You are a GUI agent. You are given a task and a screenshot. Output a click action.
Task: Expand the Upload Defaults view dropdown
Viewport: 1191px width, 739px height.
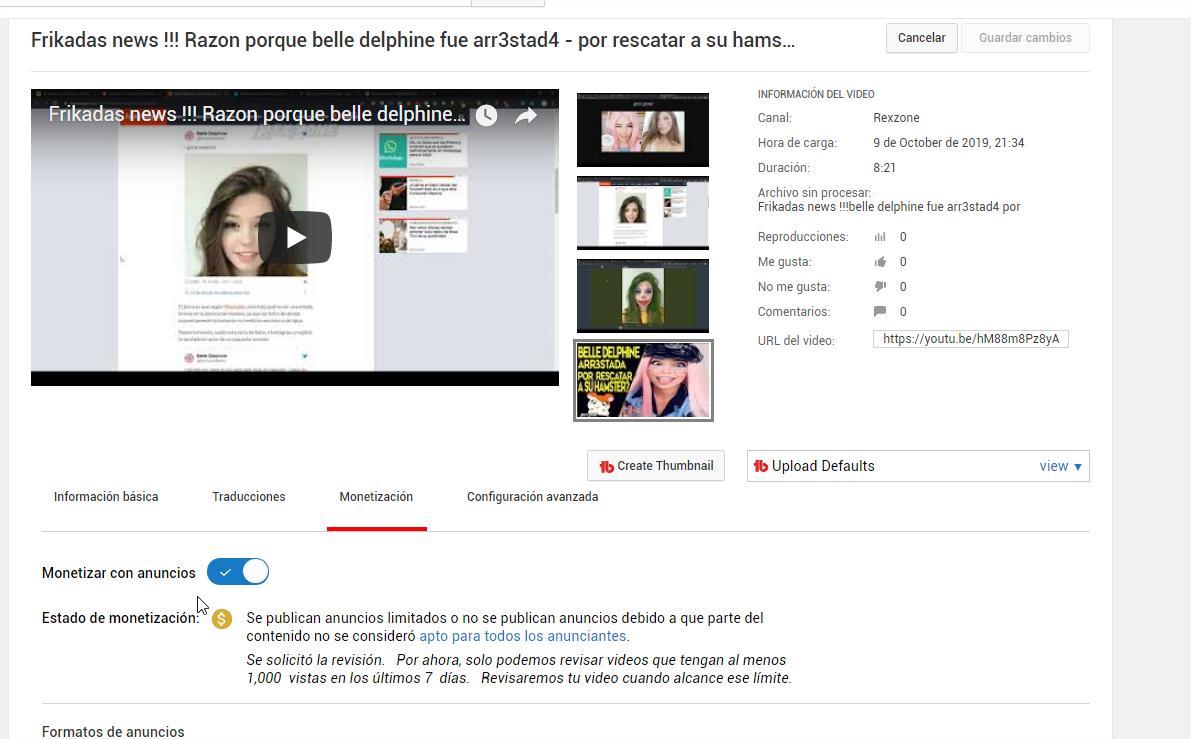point(1060,466)
